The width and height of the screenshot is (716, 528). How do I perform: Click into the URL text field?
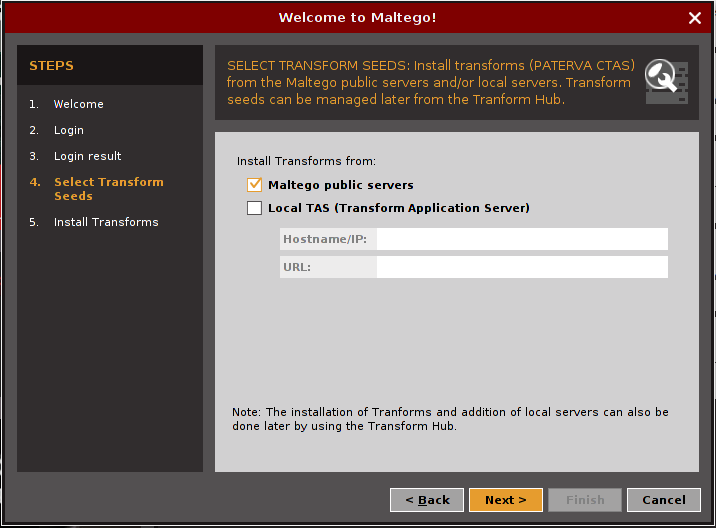(521, 267)
